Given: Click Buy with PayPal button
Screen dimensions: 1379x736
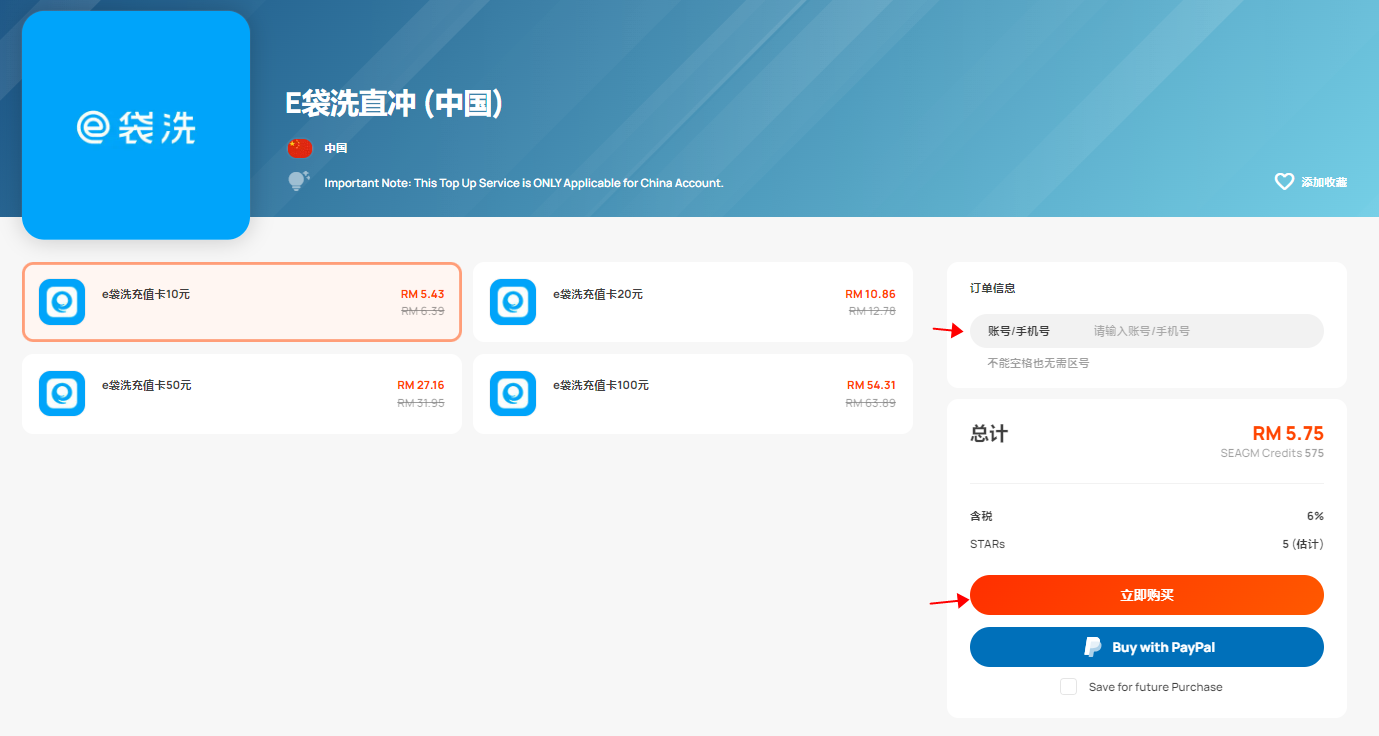Looking at the screenshot, I should coord(1147,647).
